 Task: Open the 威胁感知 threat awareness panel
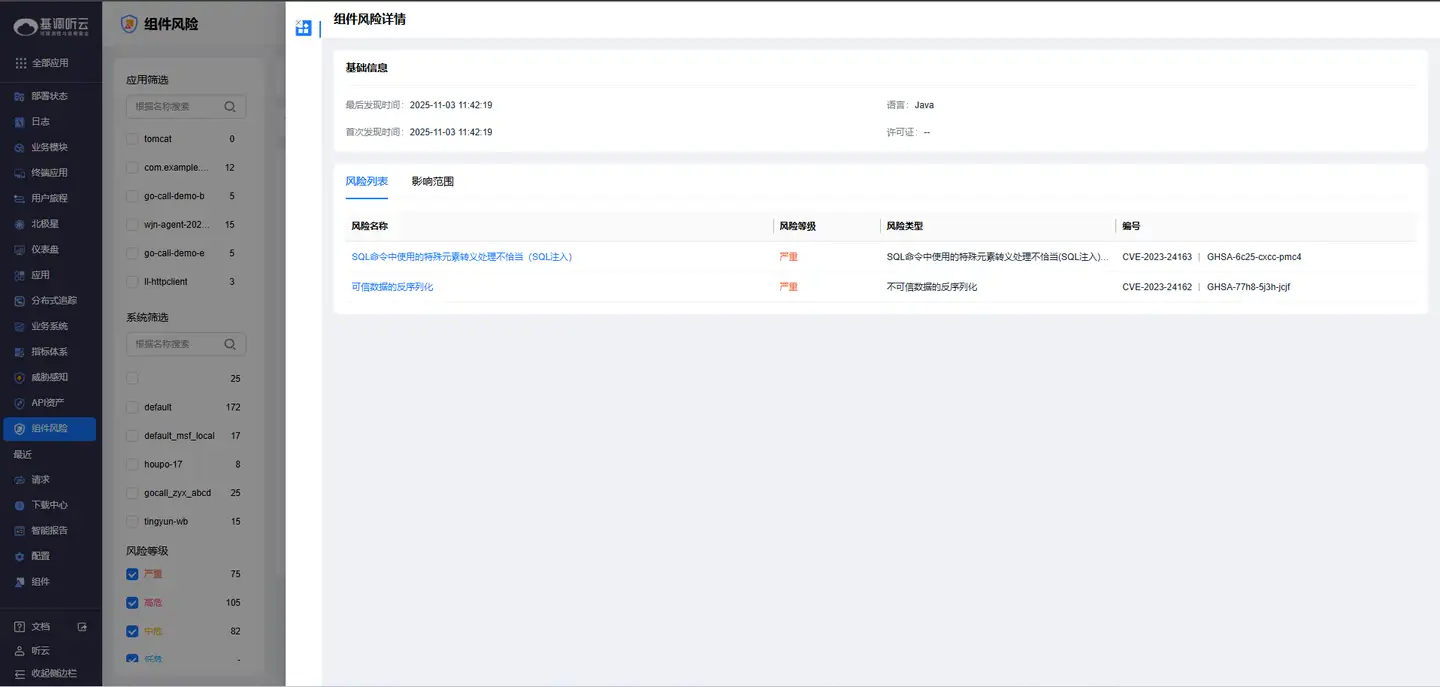tap(45, 376)
